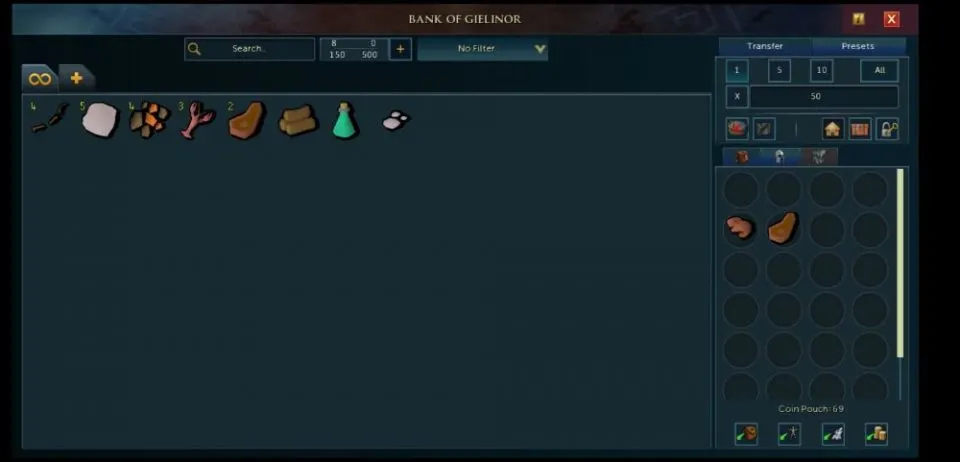The image size is (960, 462).
Task: Click the treasure chest icon
Action: point(860,129)
